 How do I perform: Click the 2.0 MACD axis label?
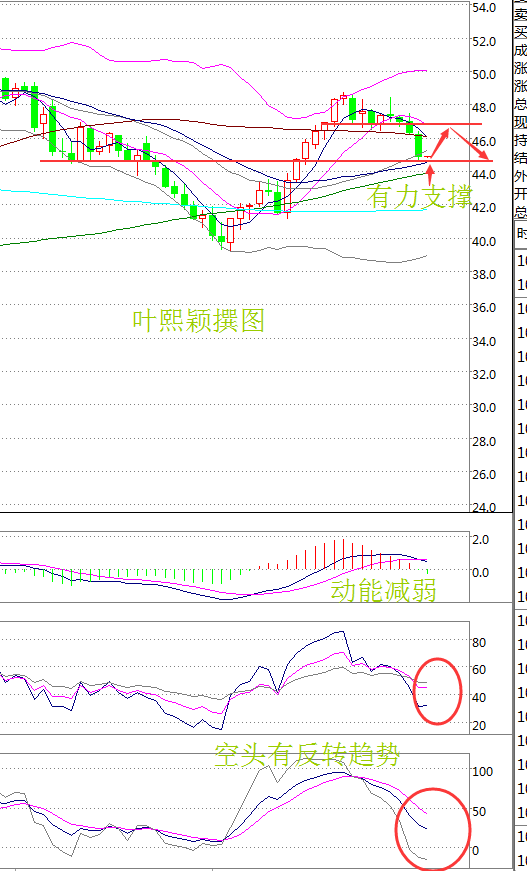point(481,539)
